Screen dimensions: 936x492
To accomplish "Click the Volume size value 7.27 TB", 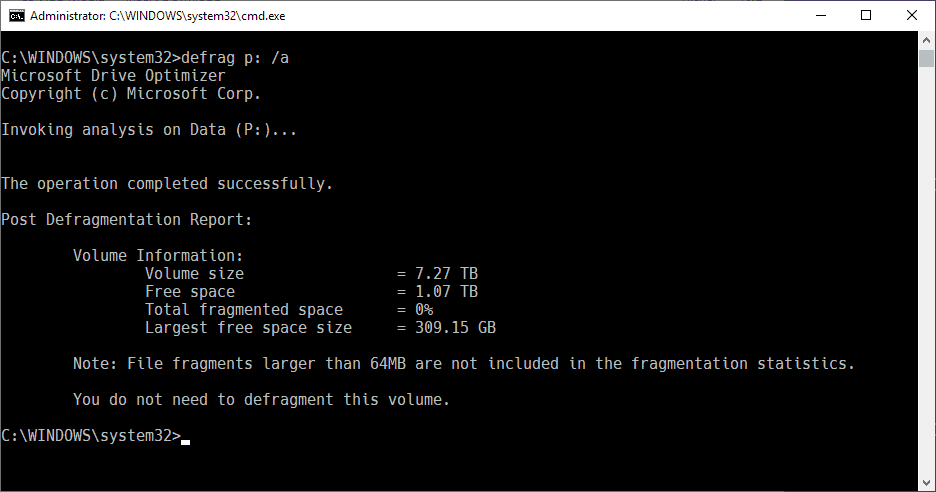I will tap(447, 273).
